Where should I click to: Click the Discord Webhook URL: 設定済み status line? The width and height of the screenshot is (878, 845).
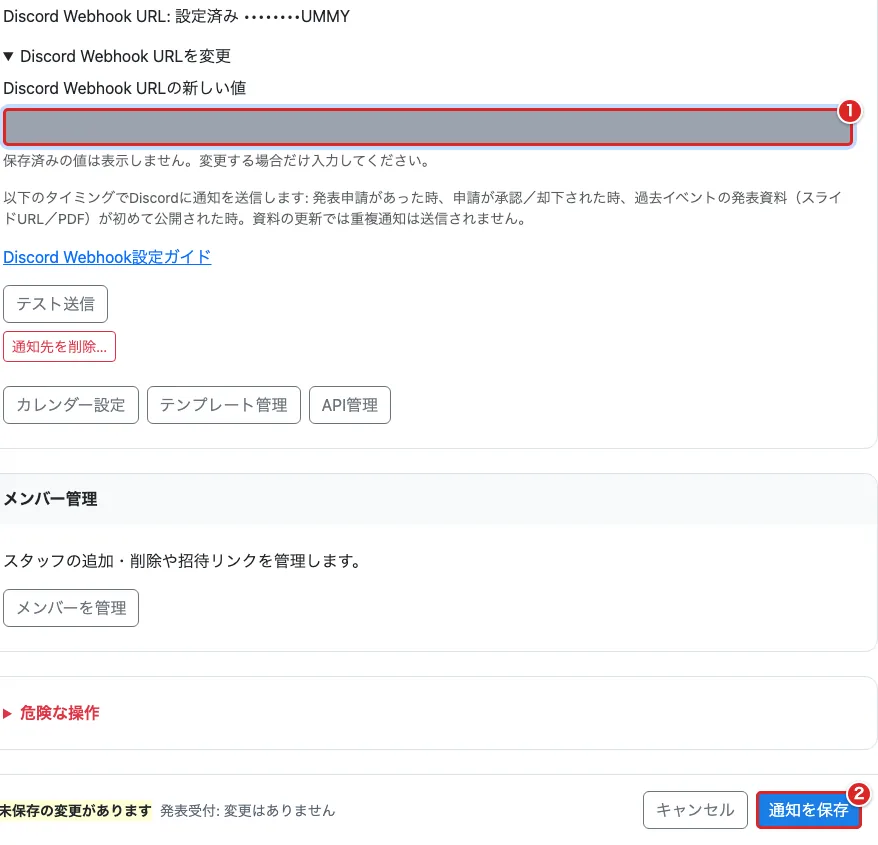tap(176, 16)
